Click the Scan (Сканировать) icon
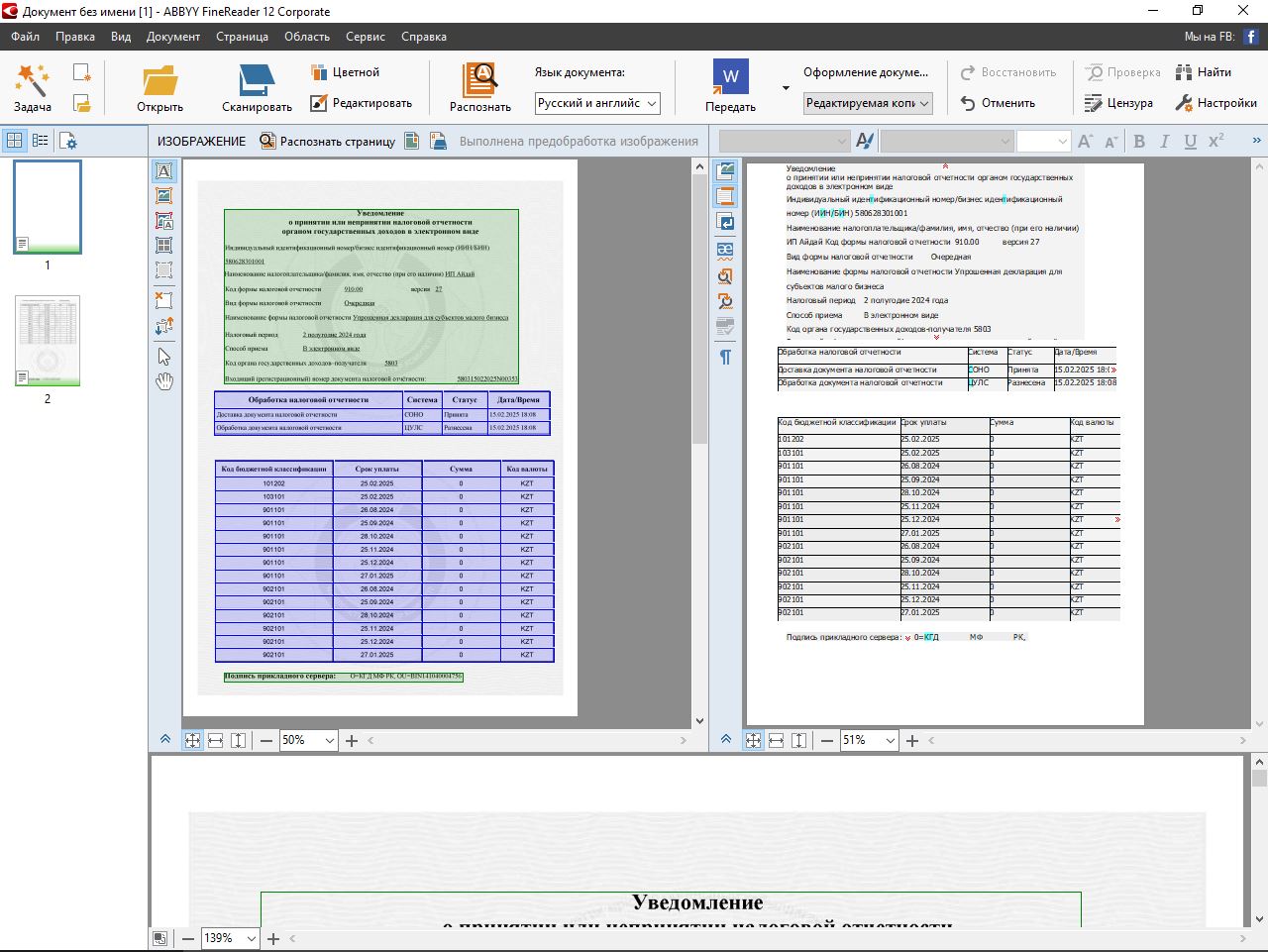 (x=257, y=81)
